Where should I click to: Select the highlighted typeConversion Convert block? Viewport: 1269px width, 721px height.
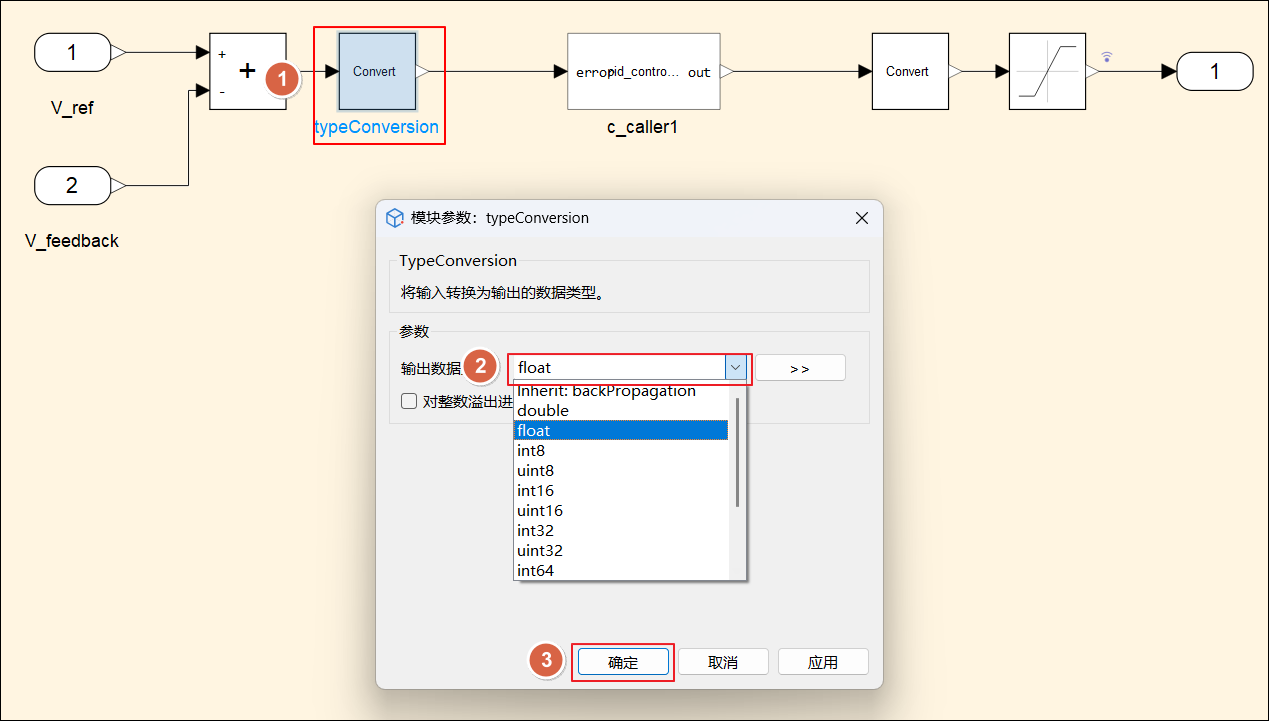point(377,72)
